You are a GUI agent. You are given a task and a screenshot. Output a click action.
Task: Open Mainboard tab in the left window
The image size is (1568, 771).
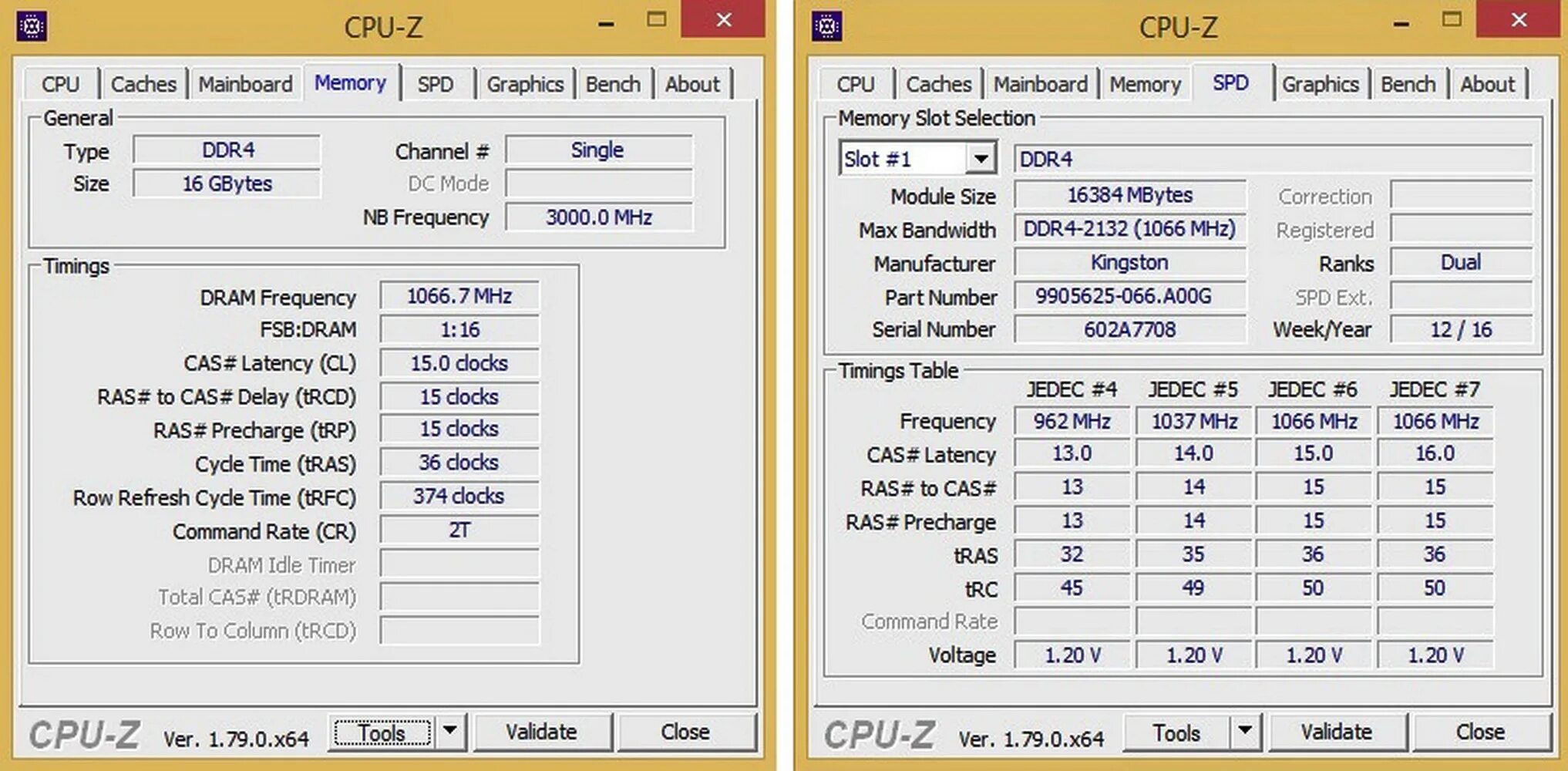[245, 84]
